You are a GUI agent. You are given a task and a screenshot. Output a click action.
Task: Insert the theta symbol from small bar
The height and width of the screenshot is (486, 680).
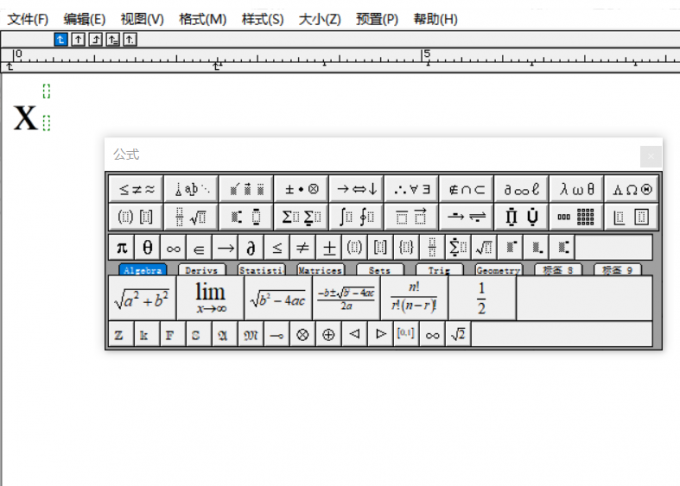coord(147,248)
